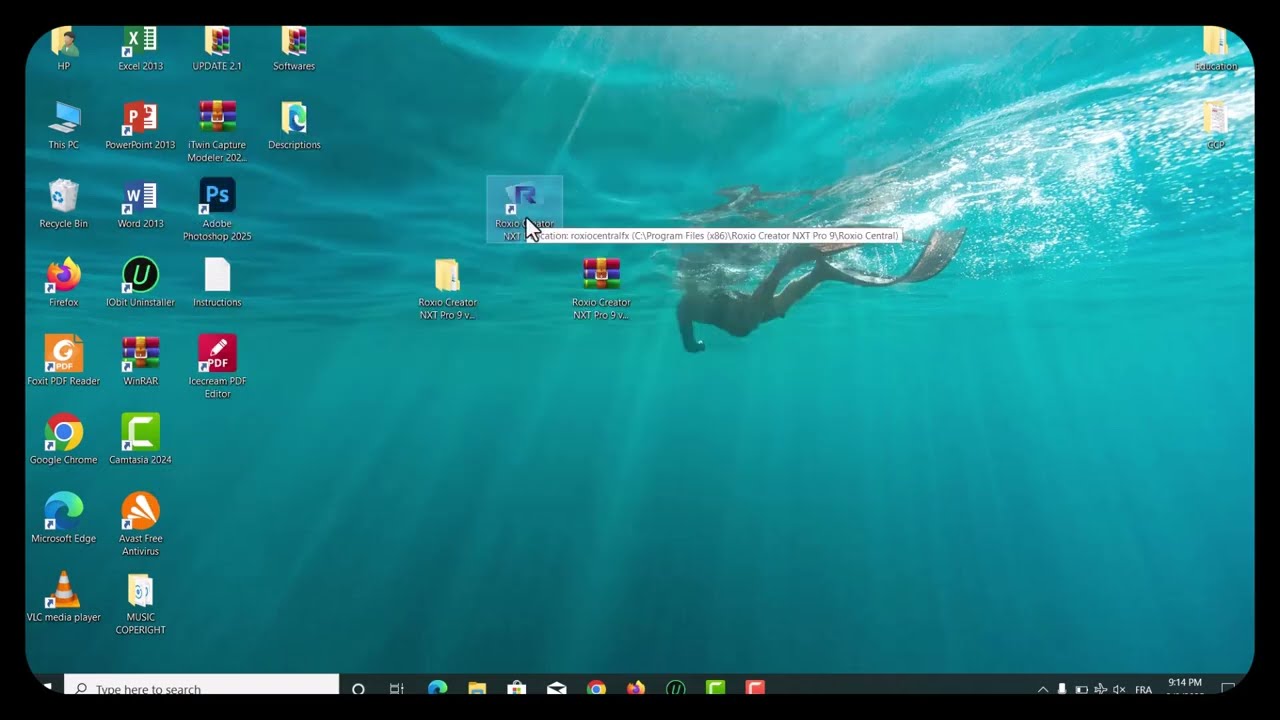Open the red app icon on taskbar
Viewport: 1280px width, 720px height.
point(755,688)
